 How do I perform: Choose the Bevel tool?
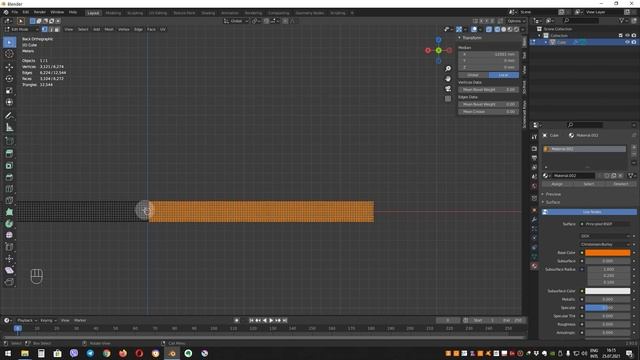(9, 177)
